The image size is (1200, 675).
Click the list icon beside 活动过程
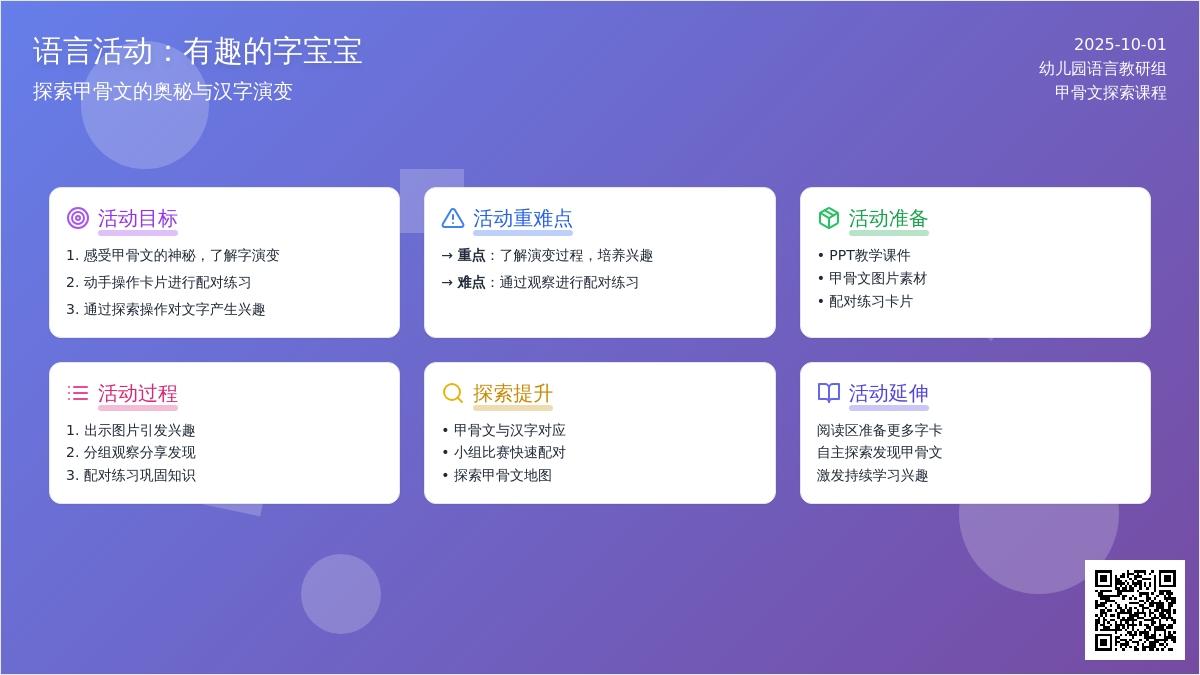78,392
